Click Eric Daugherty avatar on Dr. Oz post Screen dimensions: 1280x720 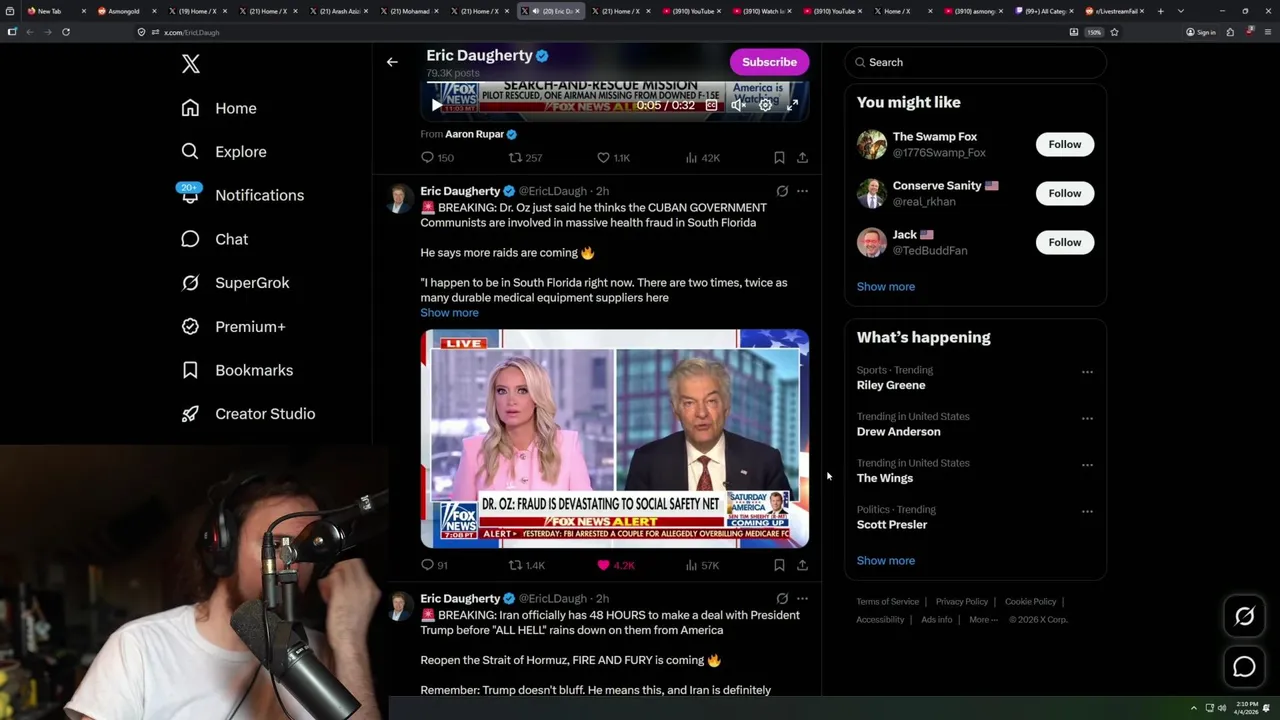pyautogui.click(x=400, y=199)
